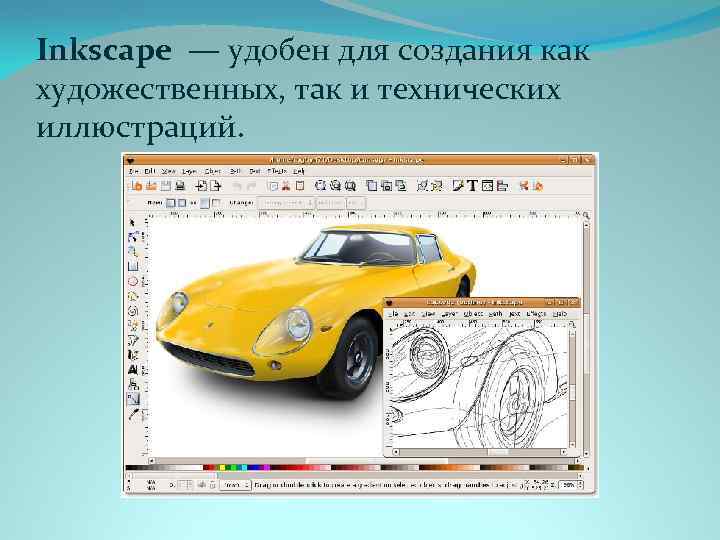The height and width of the screenshot is (540, 720).
Task: Open Path menu in outline window
Action: pos(495,314)
